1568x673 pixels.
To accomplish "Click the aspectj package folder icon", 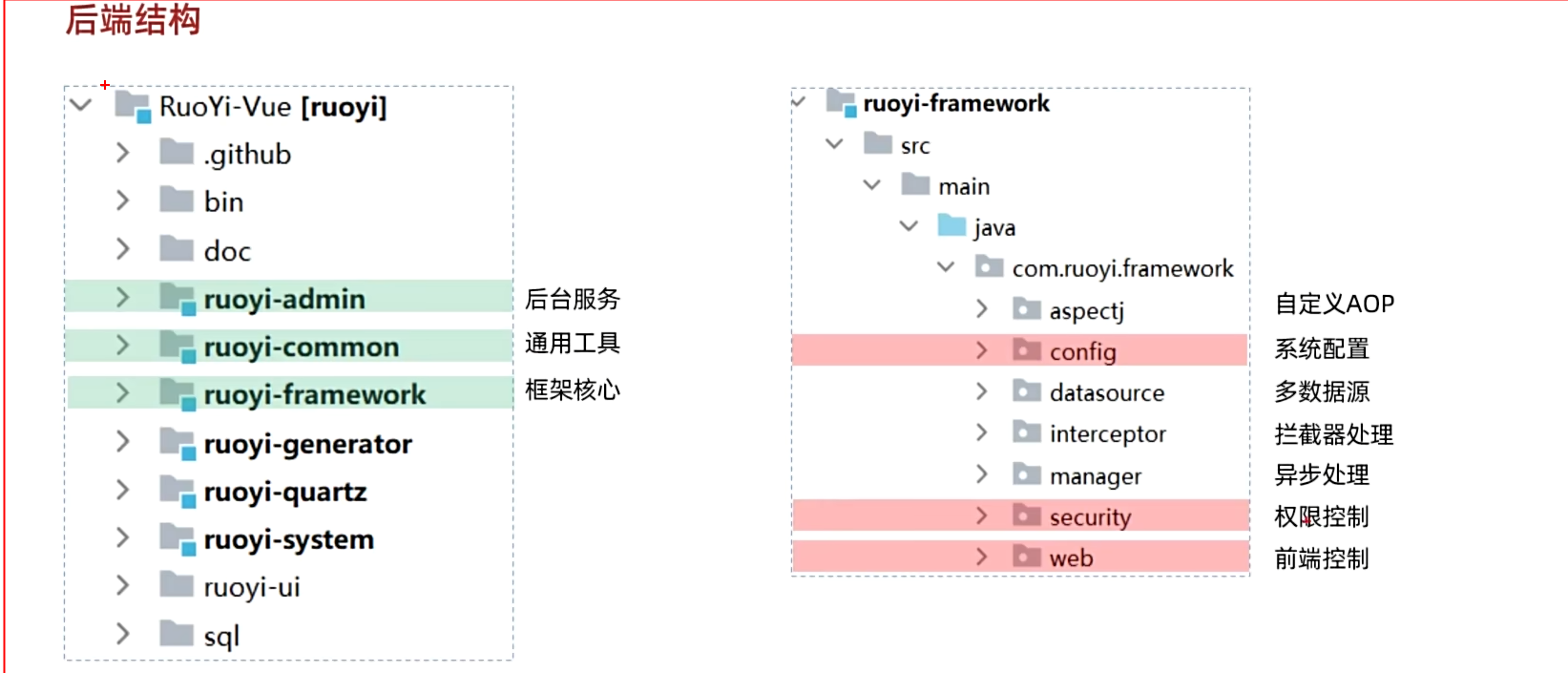I will coord(1027,309).
